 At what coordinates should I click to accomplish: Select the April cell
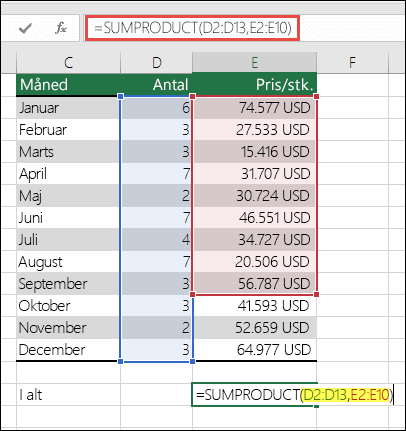68,174
